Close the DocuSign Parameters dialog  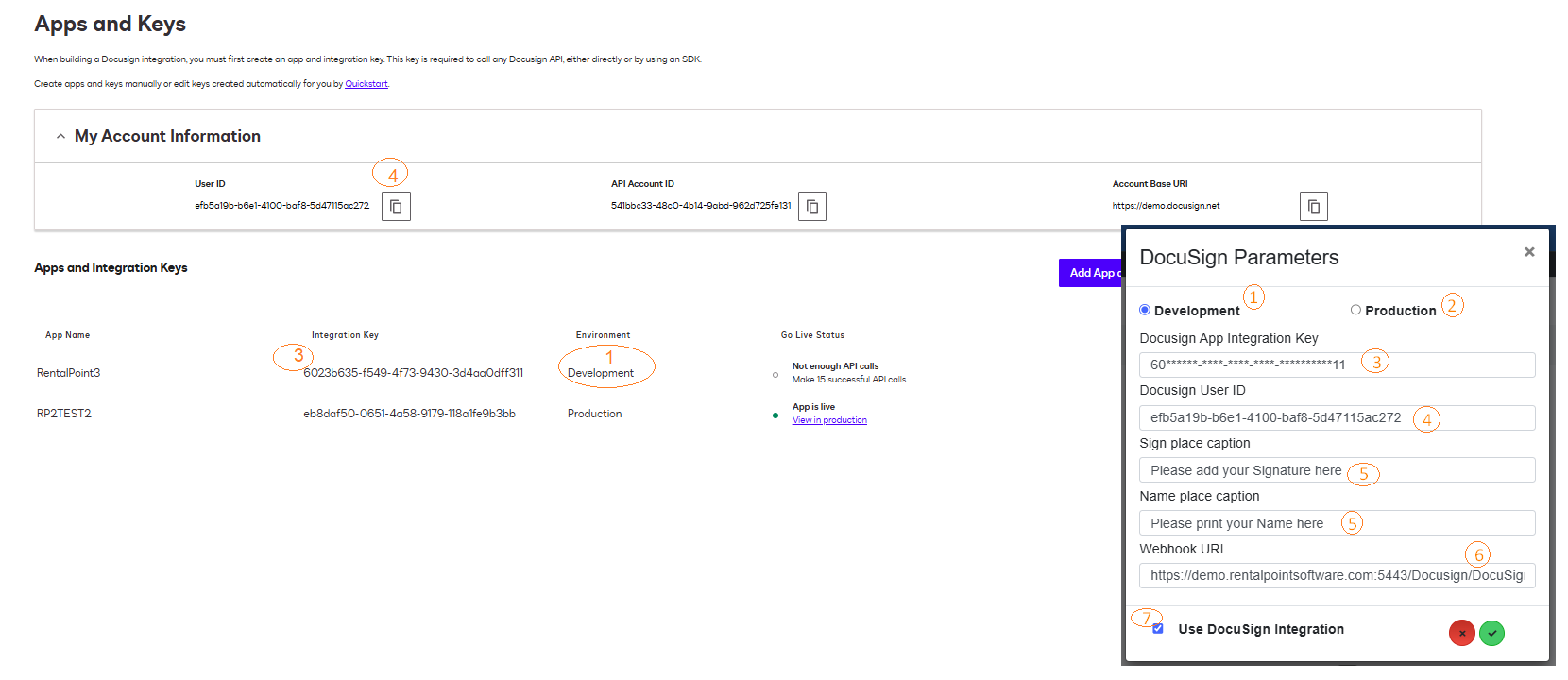coord(1529,252)
